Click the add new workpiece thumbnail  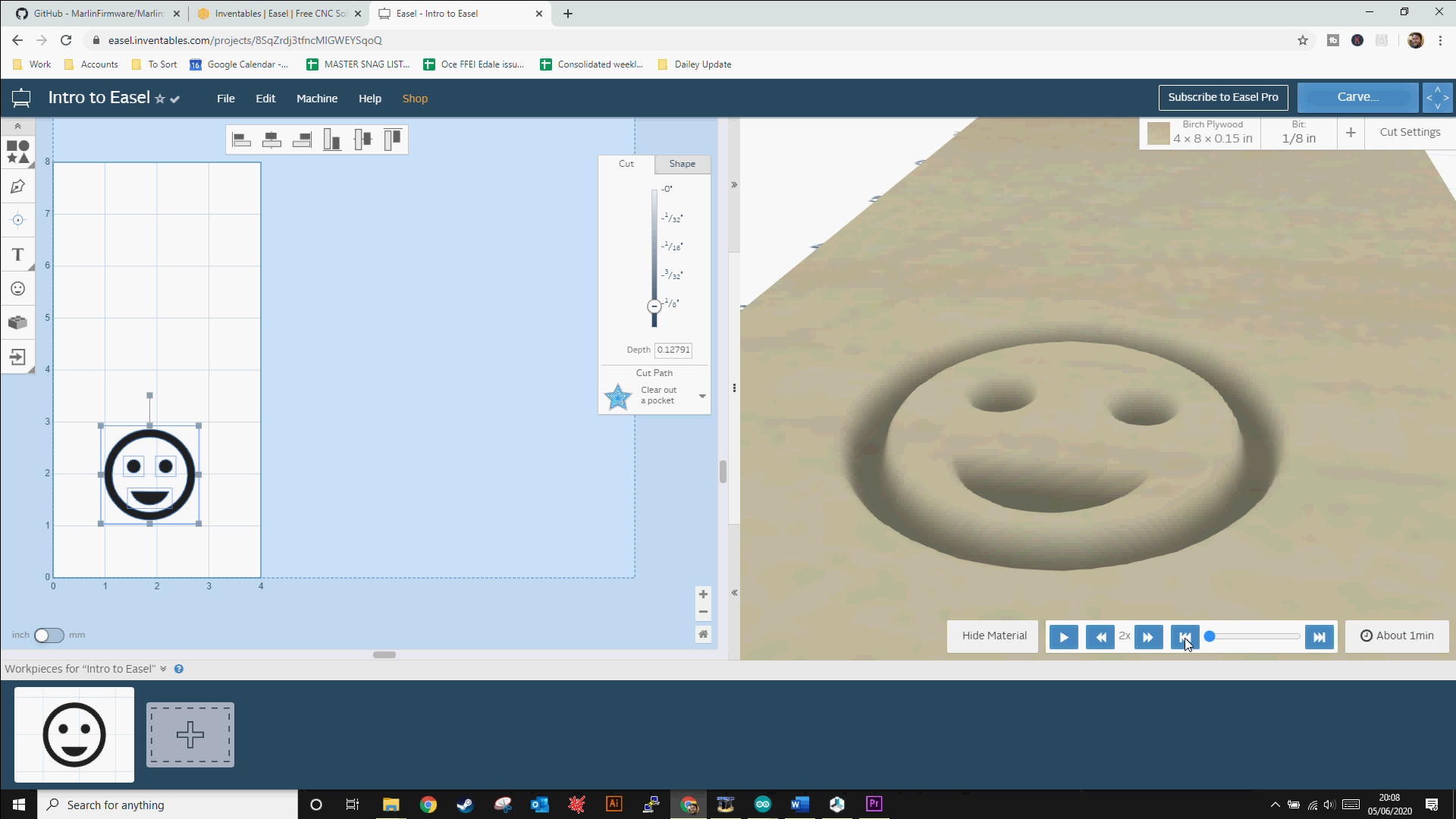click(190, 735)
